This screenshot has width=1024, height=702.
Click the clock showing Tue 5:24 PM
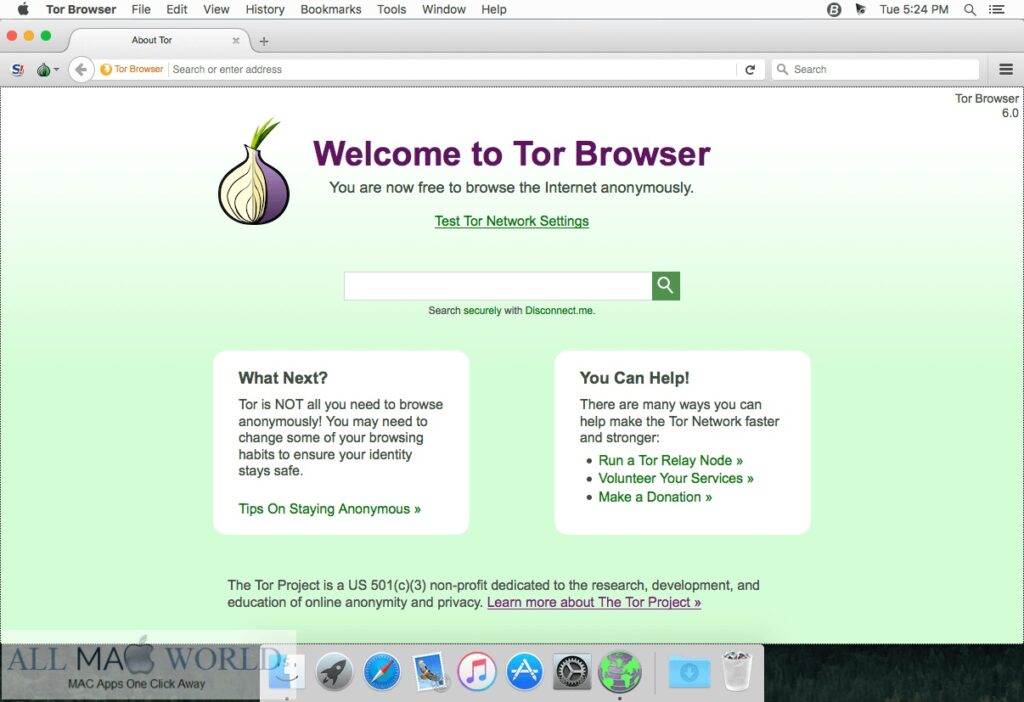point(914,9)
